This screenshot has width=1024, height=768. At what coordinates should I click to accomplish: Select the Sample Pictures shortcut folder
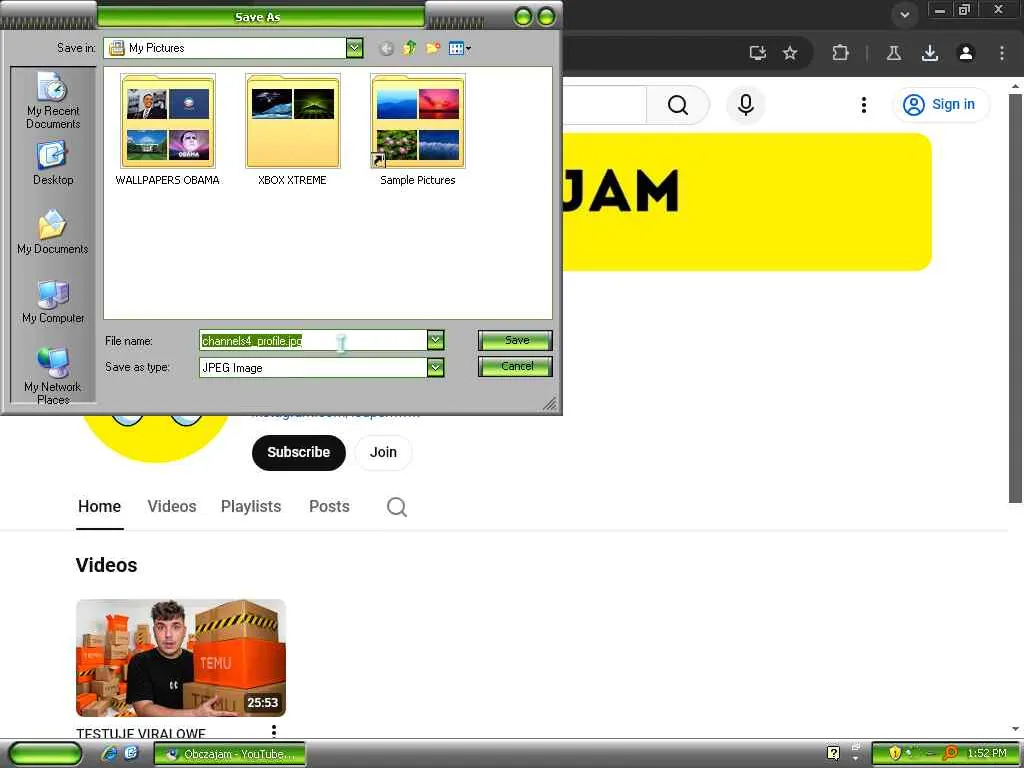[x=418, y=129]
